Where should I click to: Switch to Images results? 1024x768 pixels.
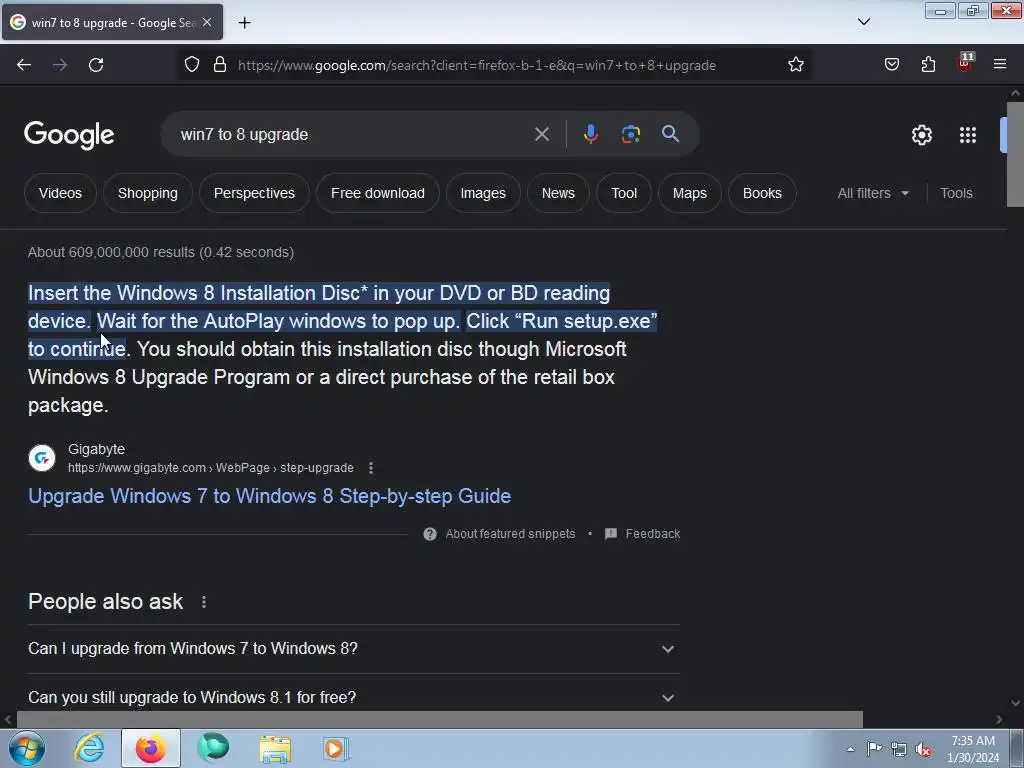(483, 193)
